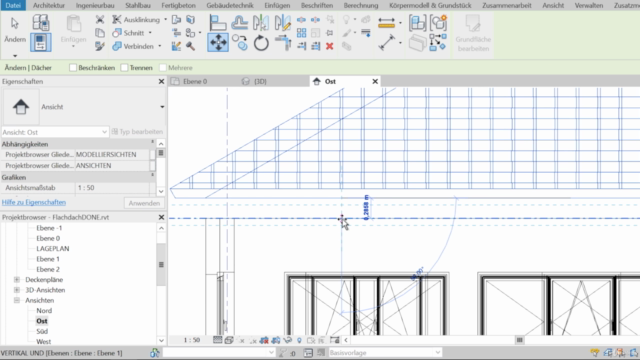Select the Ändern arrow tool
The height and width of the screenshot is (360, 640).
(15, 29)
